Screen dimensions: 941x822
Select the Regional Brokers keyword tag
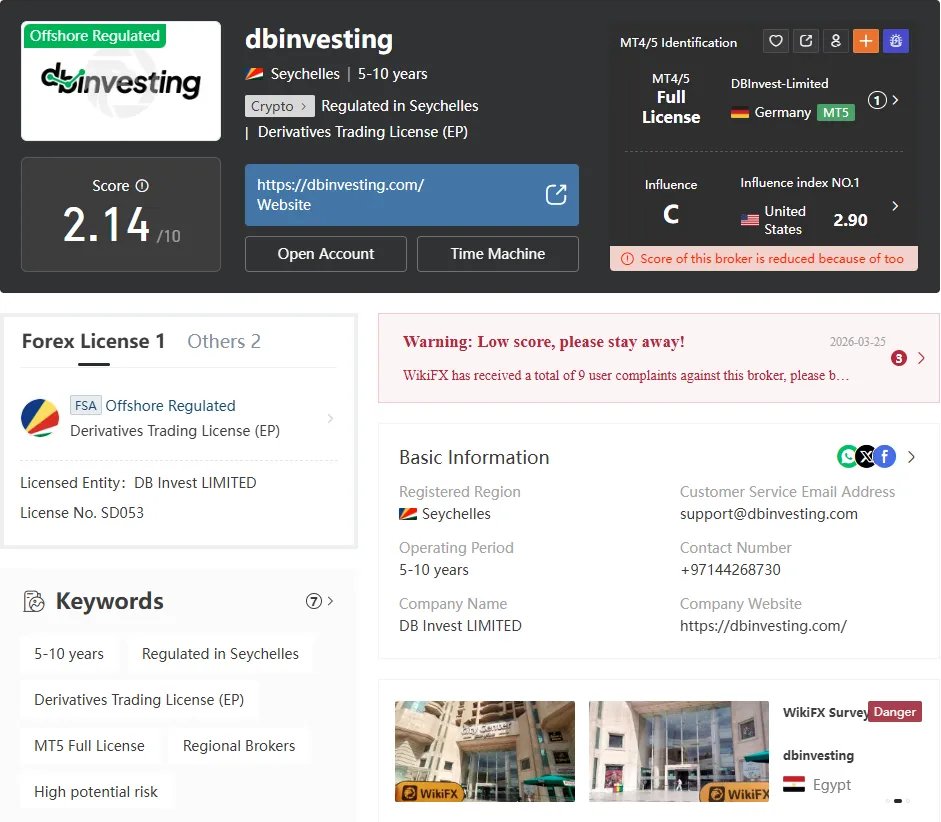click(239, 746)
